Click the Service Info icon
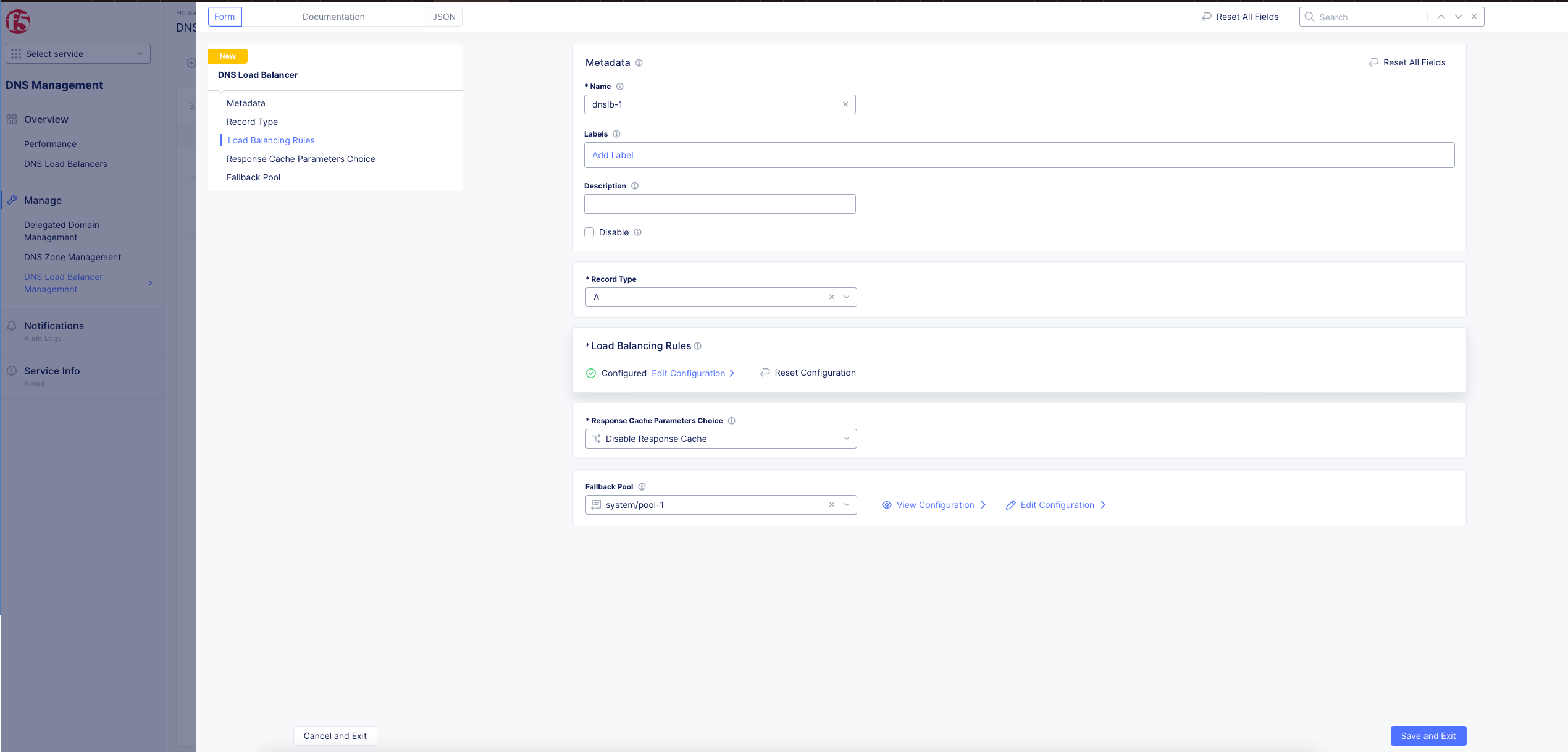 pos(12,370)
